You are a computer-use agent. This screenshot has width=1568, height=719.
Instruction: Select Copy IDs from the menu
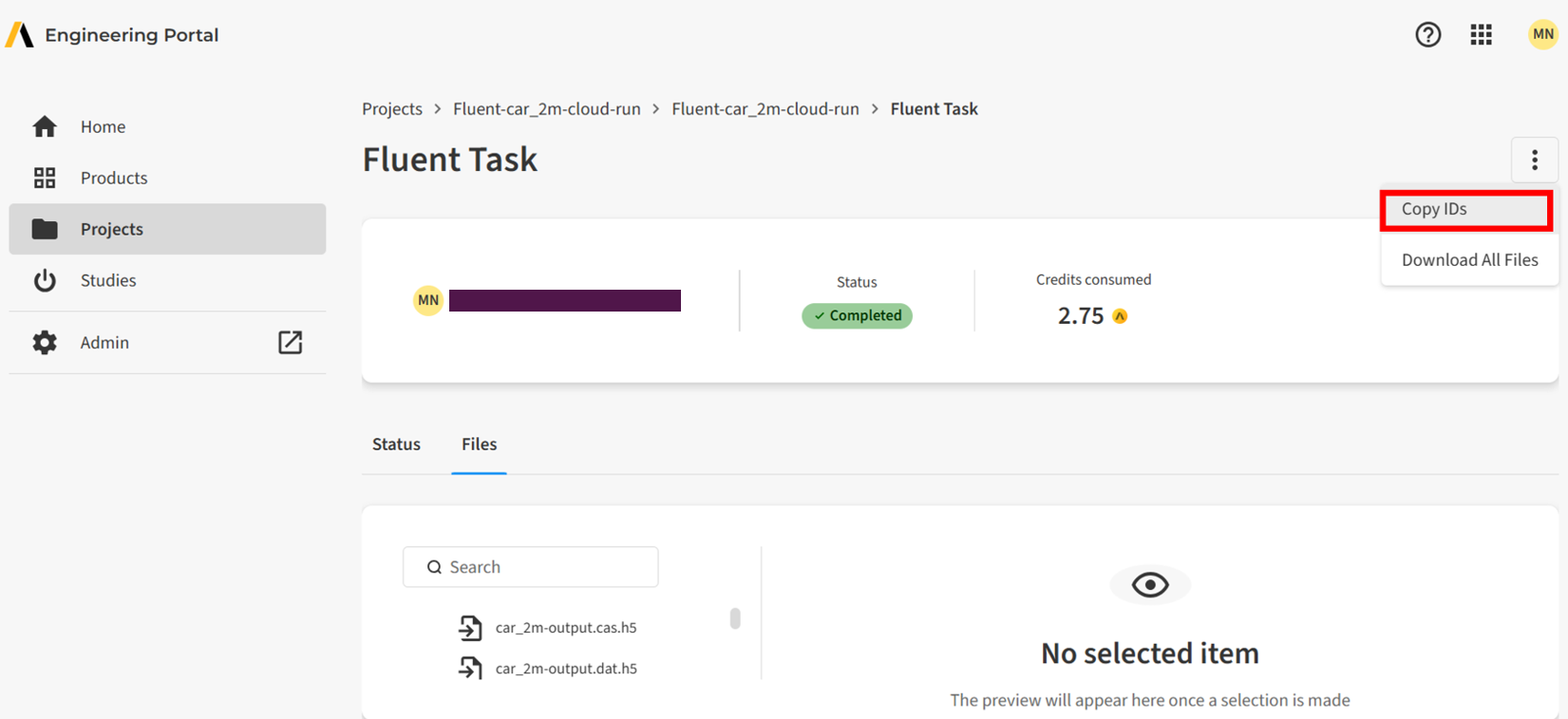pos(1466,210)
